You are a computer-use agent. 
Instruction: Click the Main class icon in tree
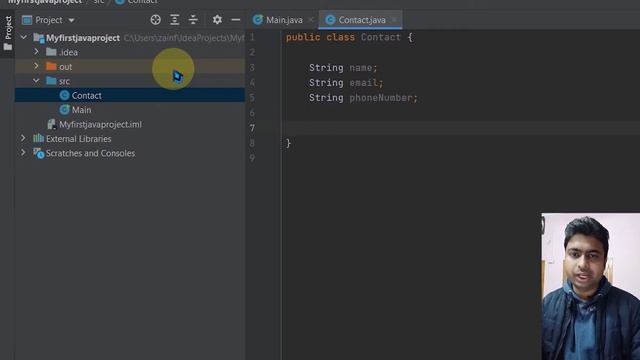[64, 109]
